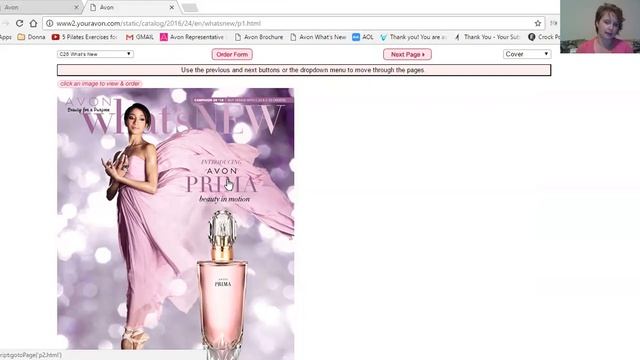Open Avon What's New bookmark

(x=318, y=37)
